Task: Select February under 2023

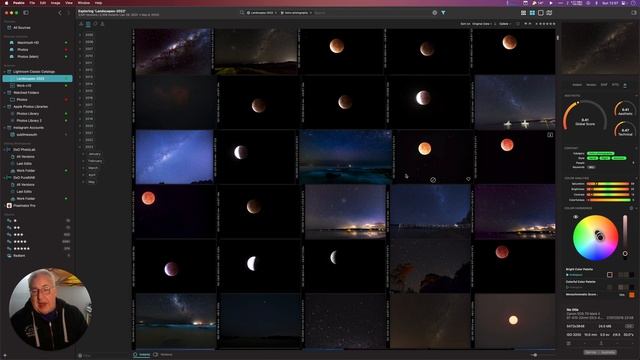Action: point(95,161)
